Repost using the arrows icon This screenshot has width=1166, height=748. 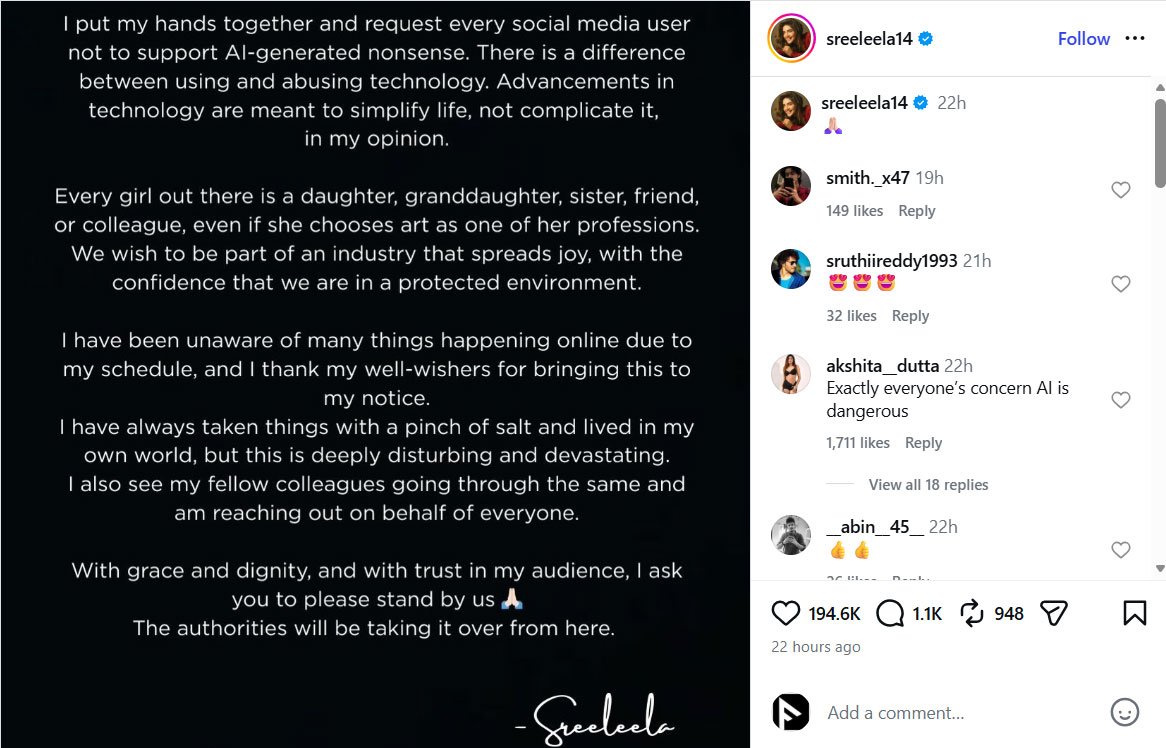971,613
